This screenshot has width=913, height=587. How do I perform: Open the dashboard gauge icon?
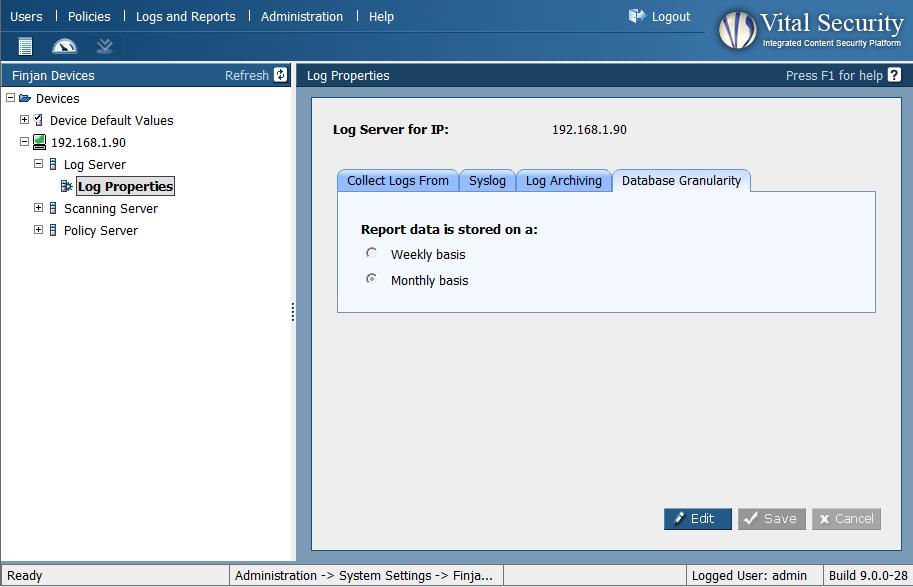(x=64, y=46)
